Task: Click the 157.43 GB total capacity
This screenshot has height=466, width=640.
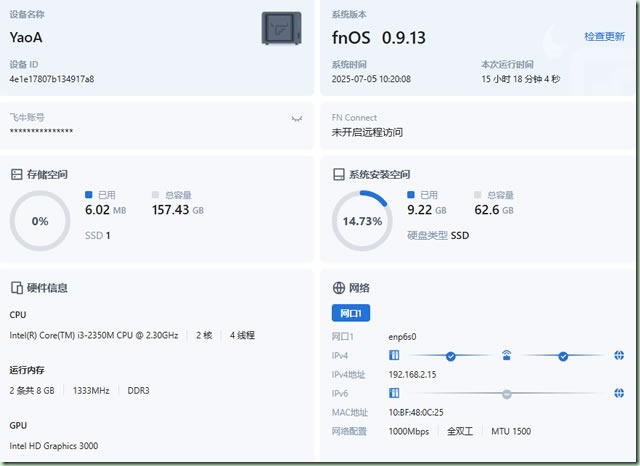Action: click(x=178, y=210)
